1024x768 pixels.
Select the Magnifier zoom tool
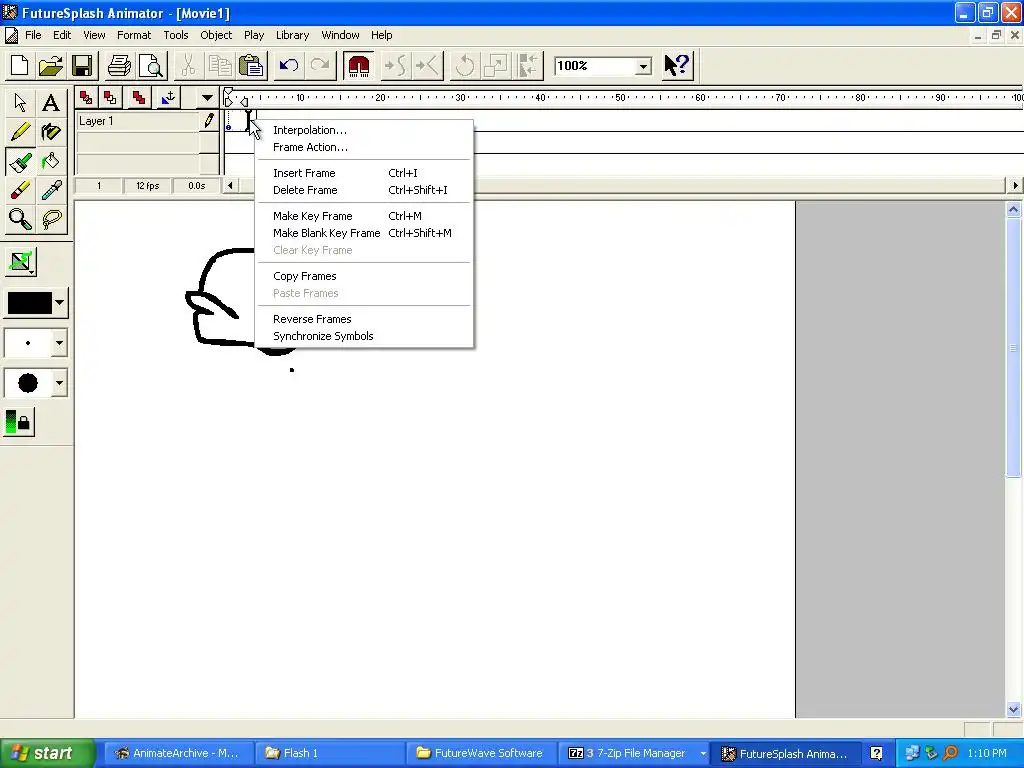pyautogui.click(x=20, y=220)
